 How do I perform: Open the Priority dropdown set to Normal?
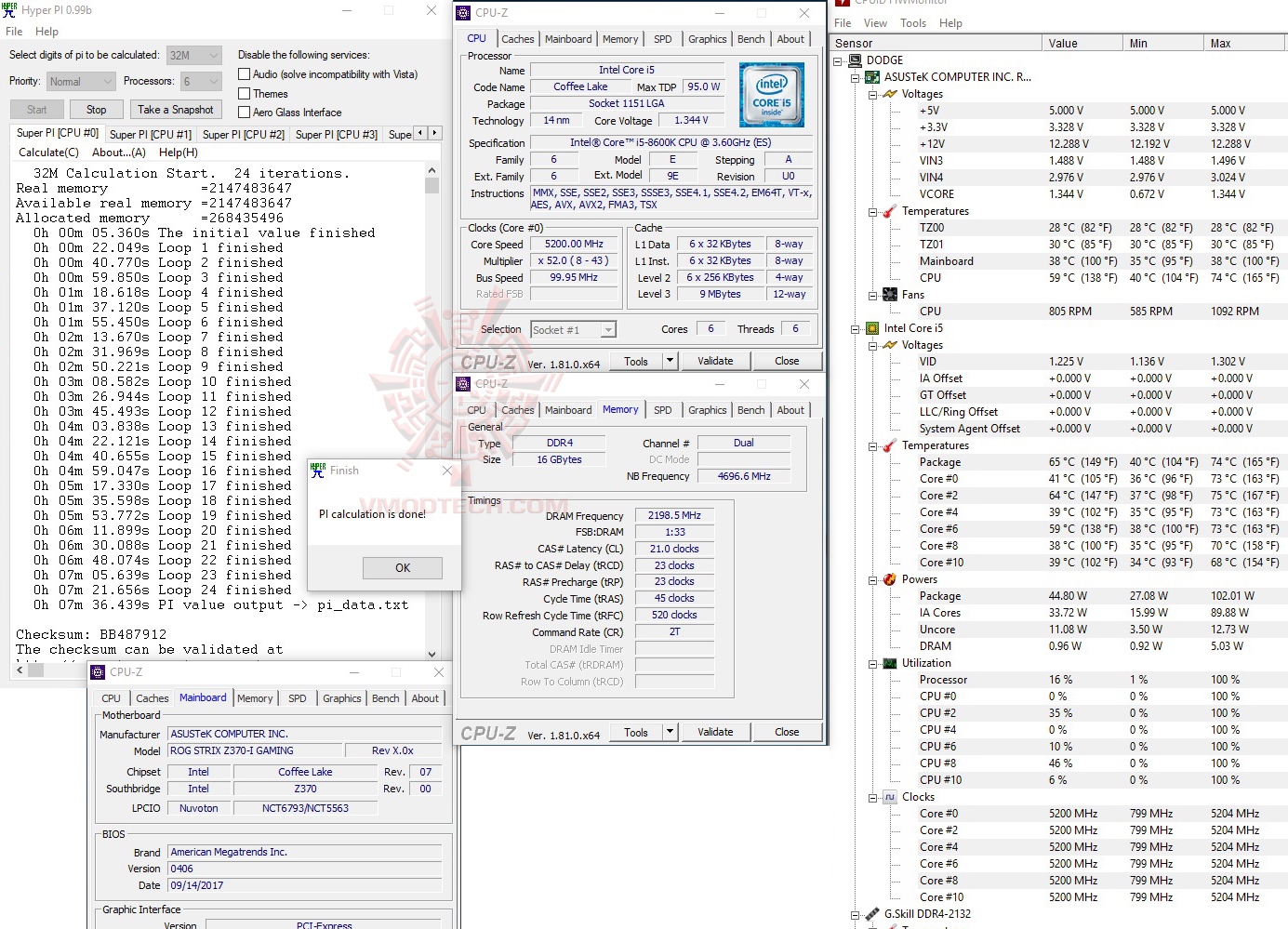[81, 82]
